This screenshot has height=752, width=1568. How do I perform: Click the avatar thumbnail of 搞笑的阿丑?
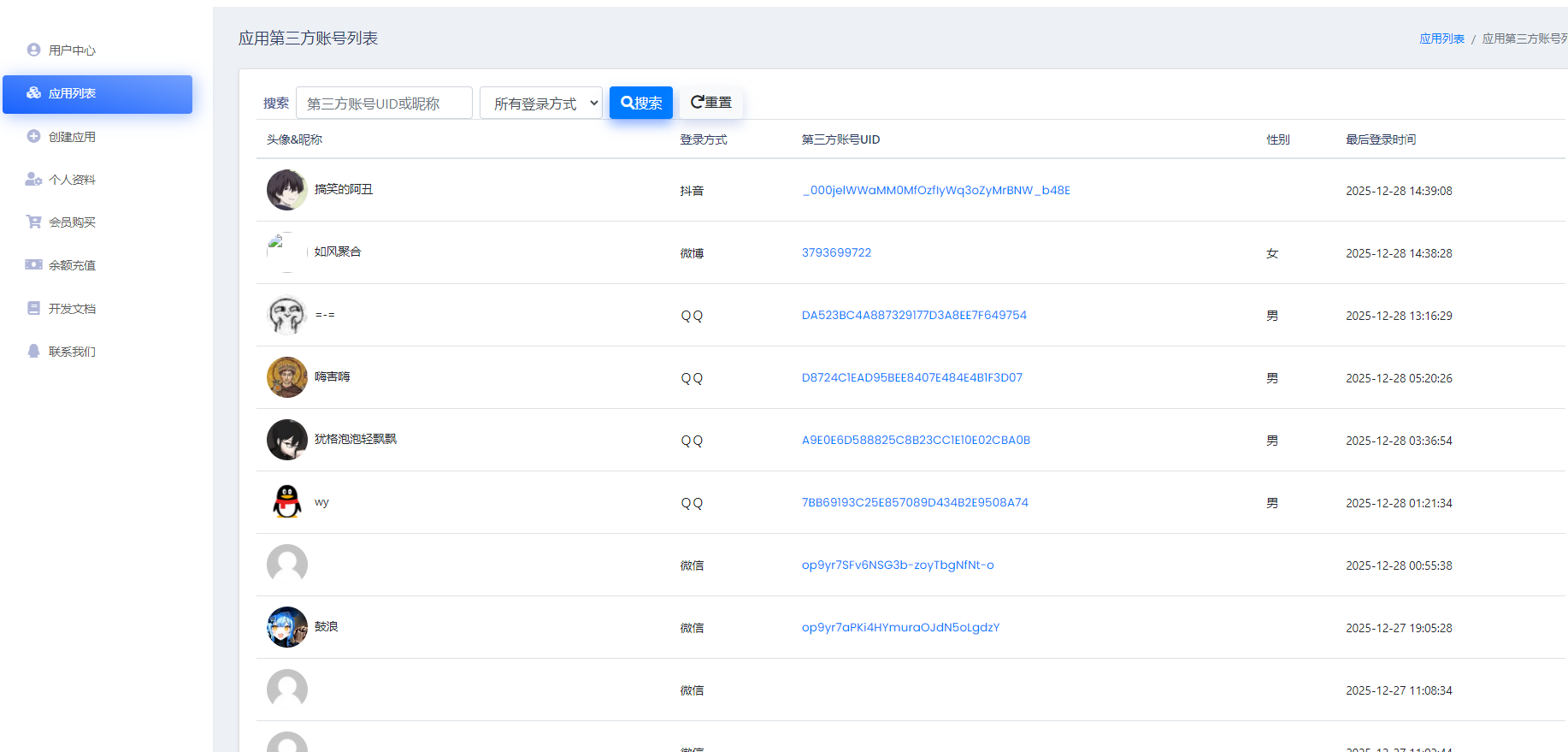(287, 190)
